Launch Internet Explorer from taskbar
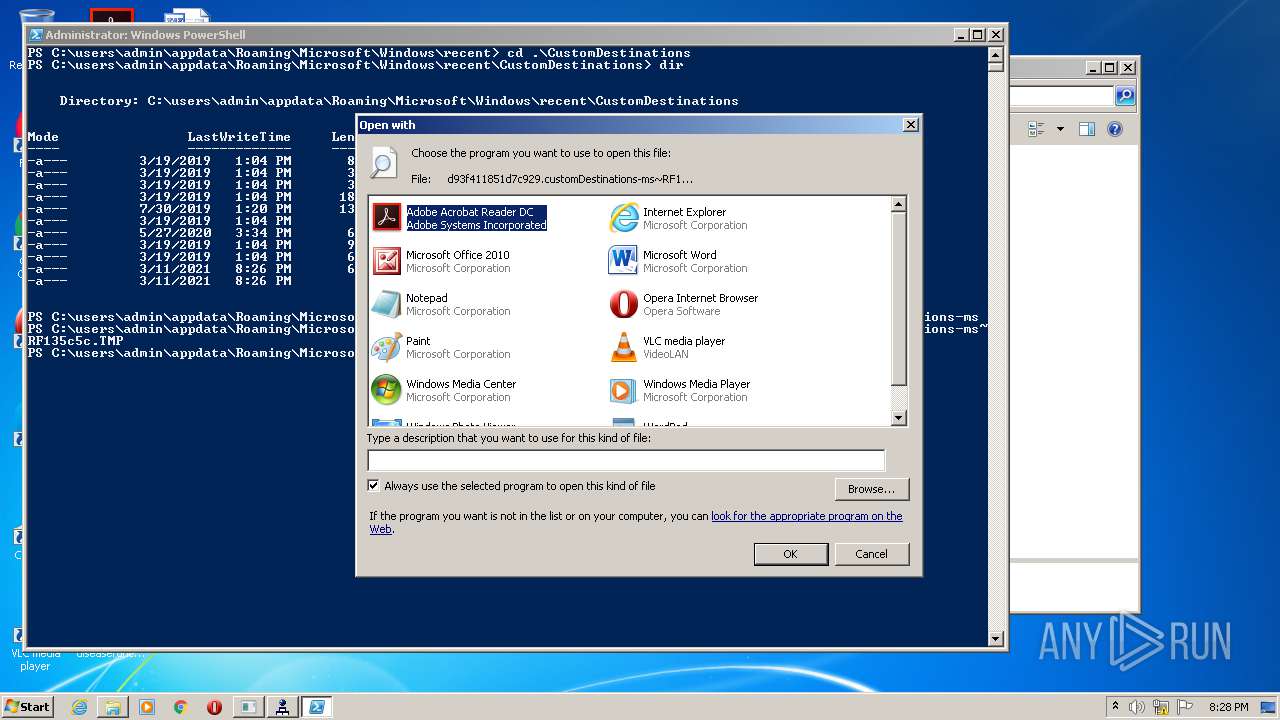The height and width of the screenshot is (720, 1280). (x=79, y=707)
